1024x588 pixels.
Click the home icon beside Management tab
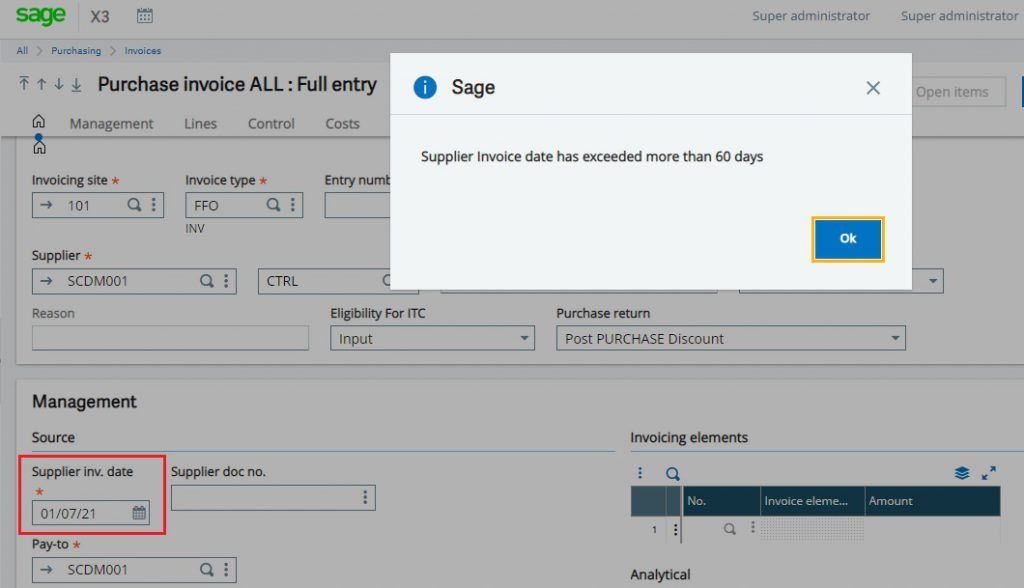pyautogui.click(x=39, y=122)
